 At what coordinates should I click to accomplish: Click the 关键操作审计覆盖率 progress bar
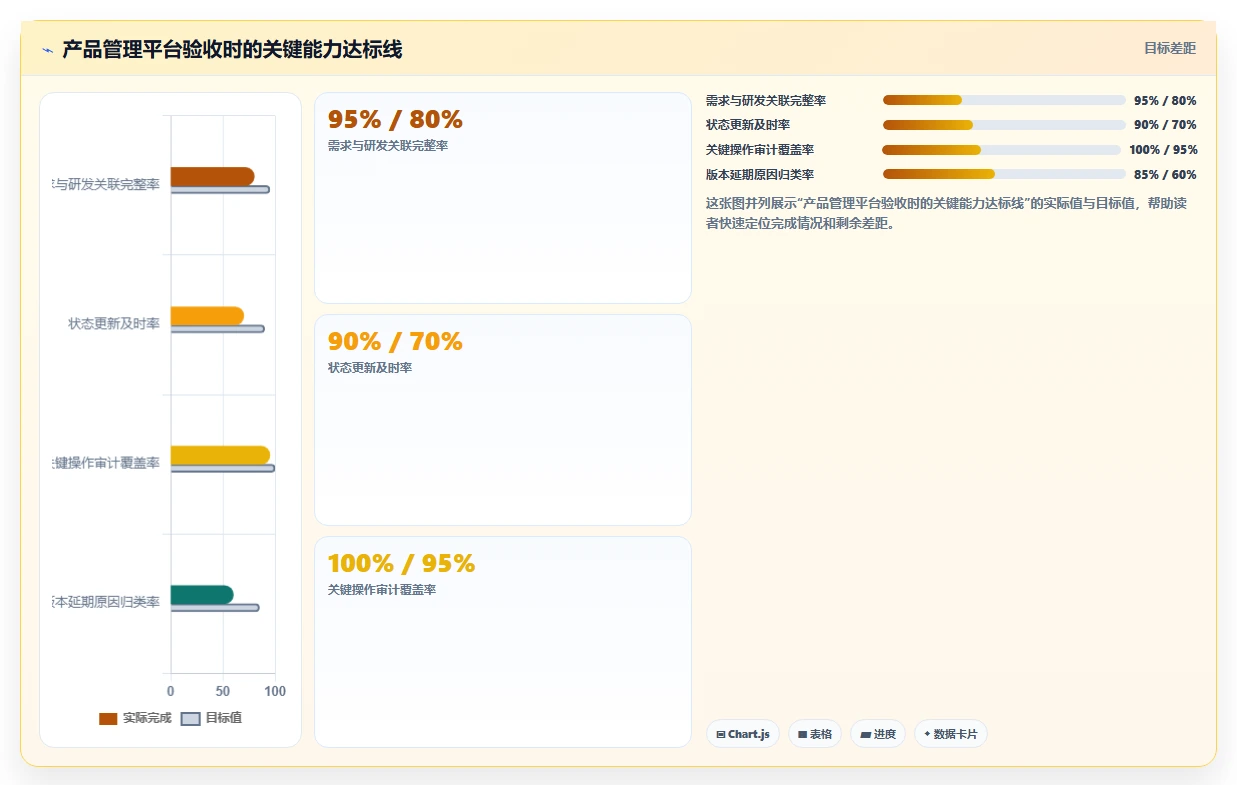[x=1001, y=150]
